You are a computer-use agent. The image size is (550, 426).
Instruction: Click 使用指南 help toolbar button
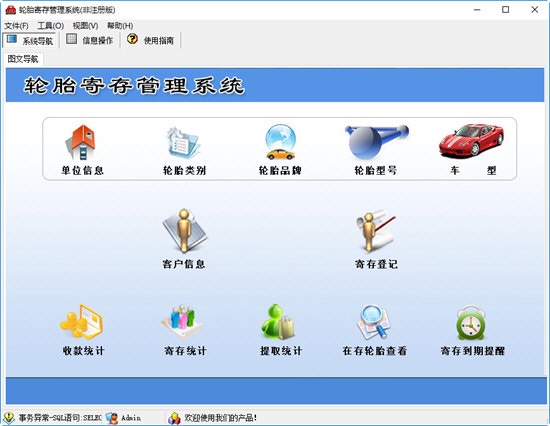151,40
